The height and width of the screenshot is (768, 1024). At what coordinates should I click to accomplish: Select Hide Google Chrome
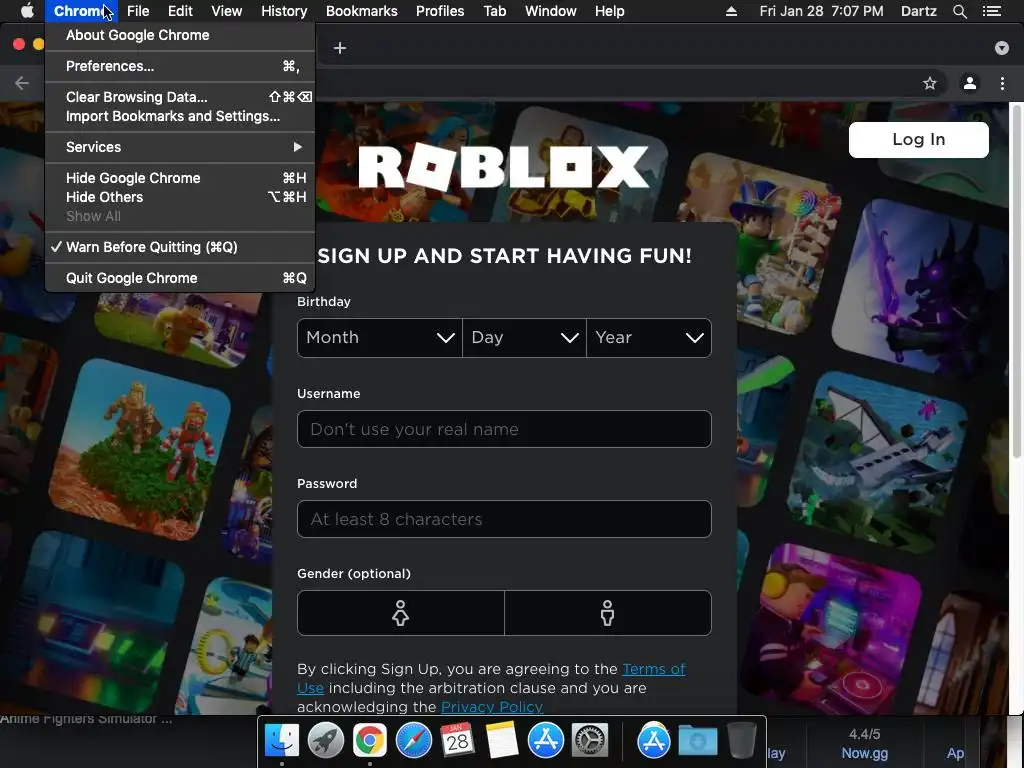180,178
